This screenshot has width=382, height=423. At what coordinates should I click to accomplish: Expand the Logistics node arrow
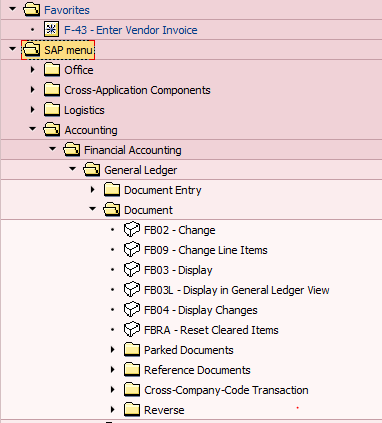[x=33, y=110]
